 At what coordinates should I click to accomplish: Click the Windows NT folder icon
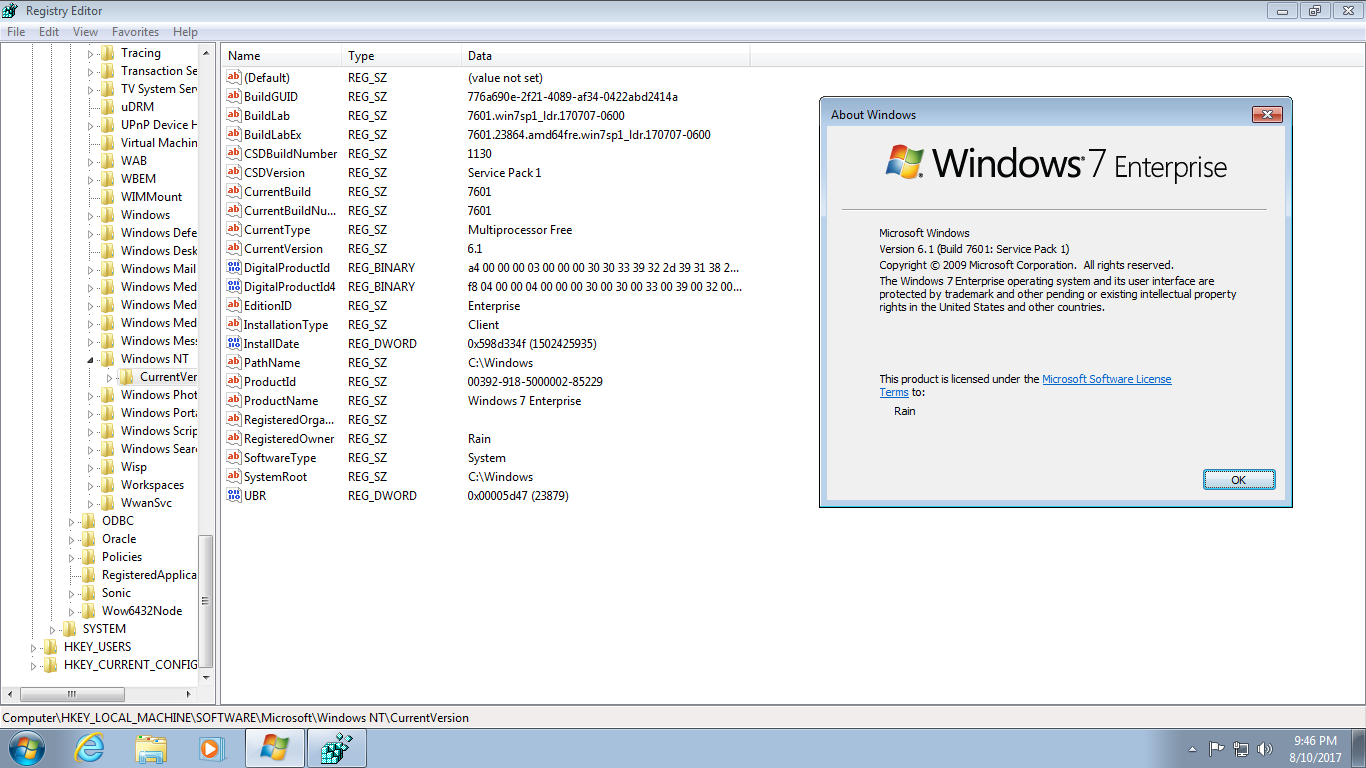point(107,359)
